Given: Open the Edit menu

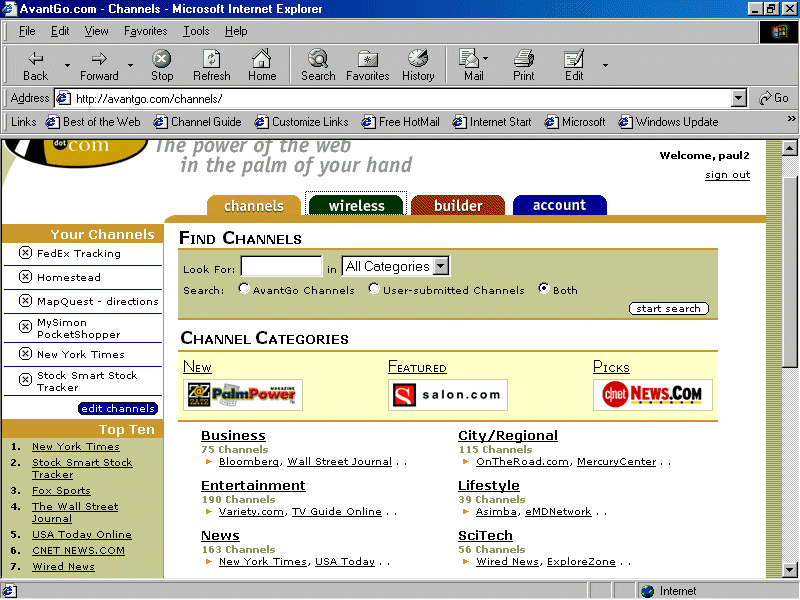Looking at the screenshot, I should (60, 31).
